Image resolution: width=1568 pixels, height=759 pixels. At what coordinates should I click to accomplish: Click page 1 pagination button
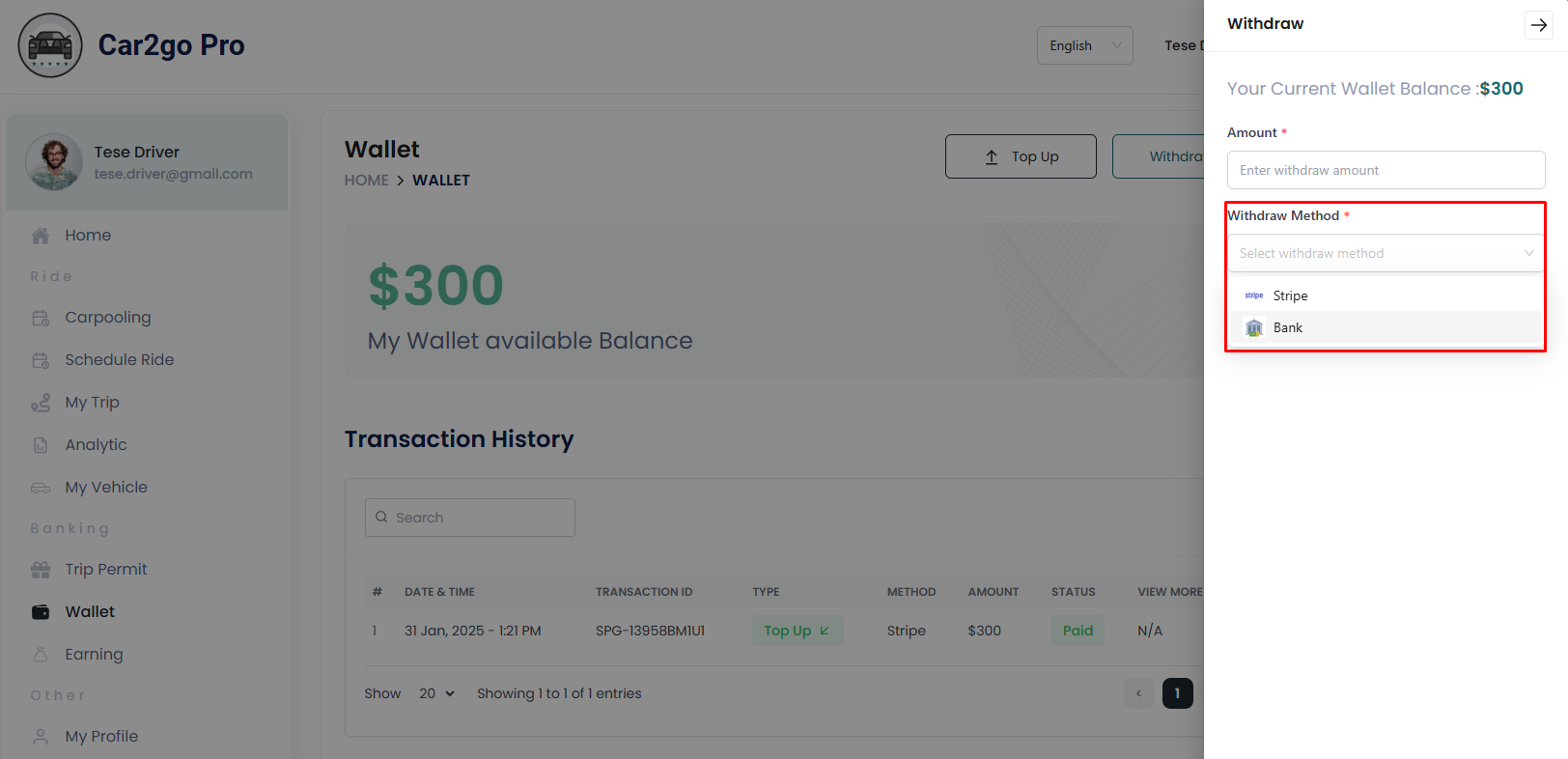[x=1178, y=693]
